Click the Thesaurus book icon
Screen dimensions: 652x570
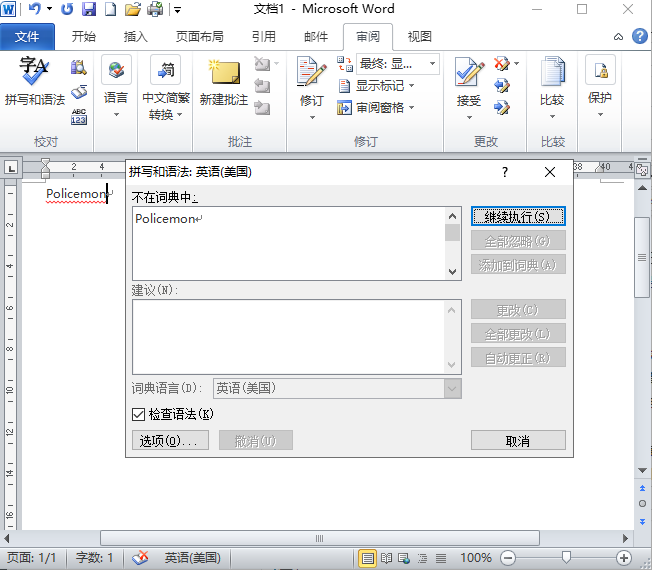click(x=79, y=92)
